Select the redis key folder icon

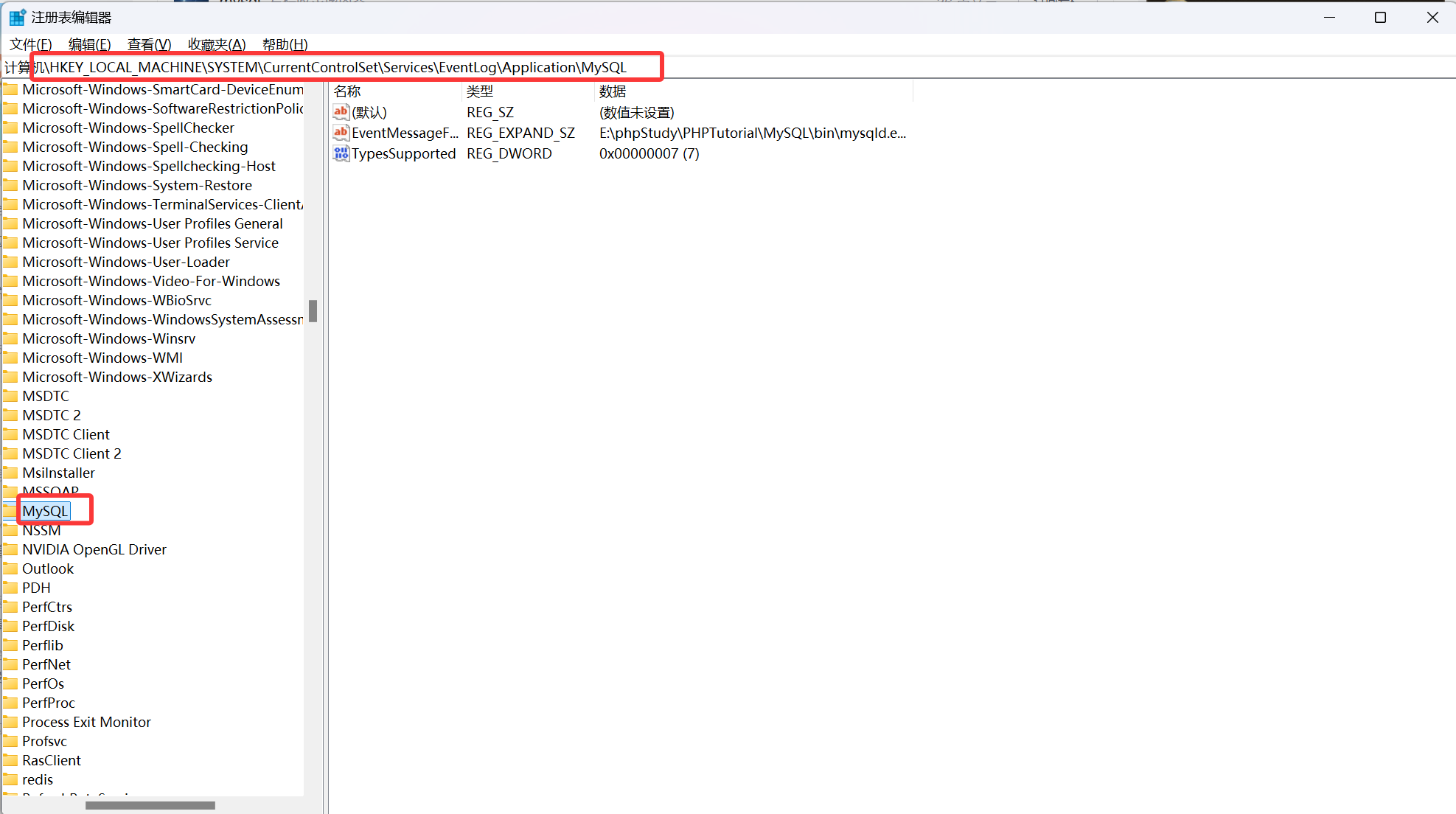11,779
